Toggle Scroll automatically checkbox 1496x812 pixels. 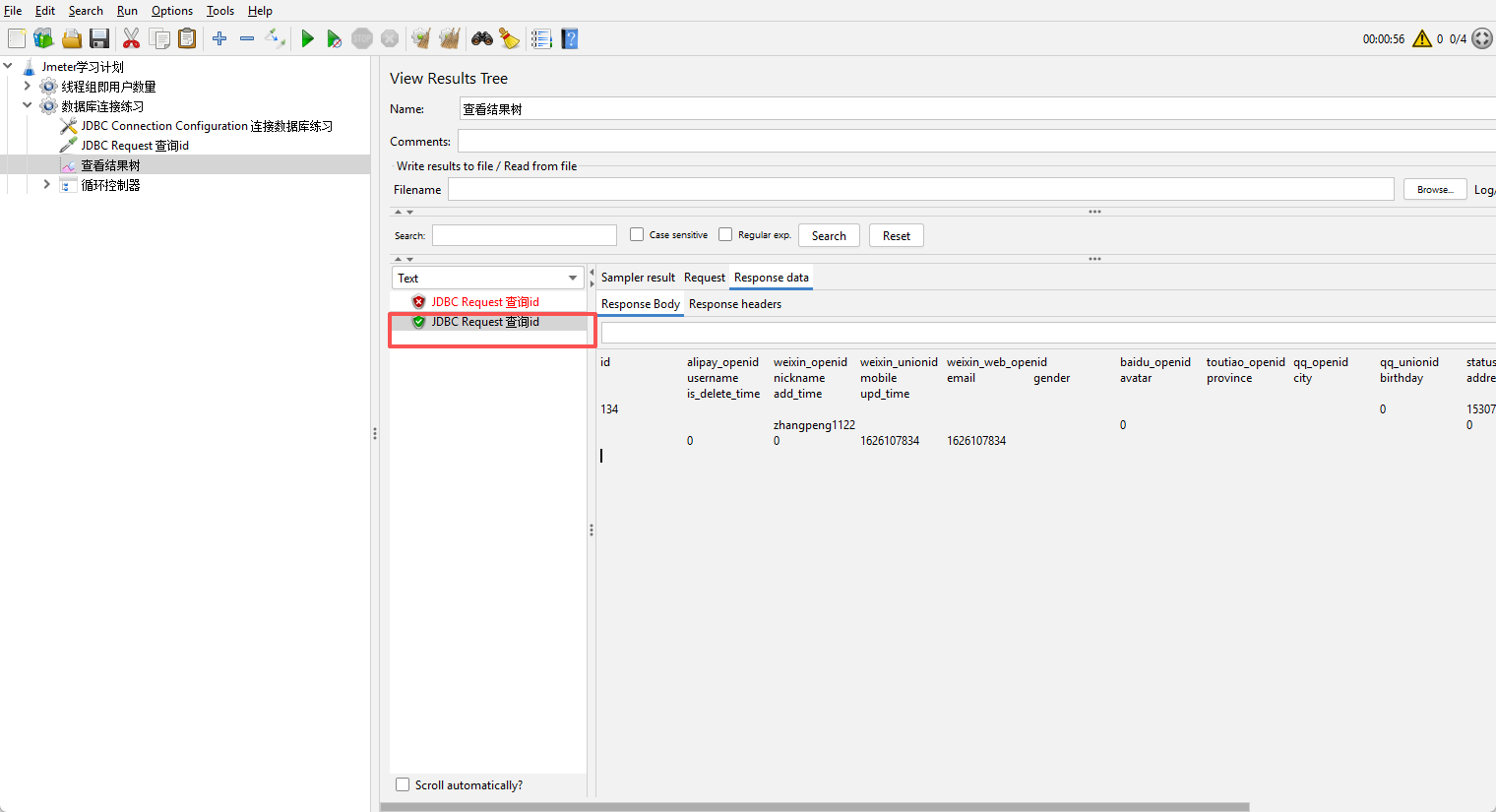click(x=403, y=784)
